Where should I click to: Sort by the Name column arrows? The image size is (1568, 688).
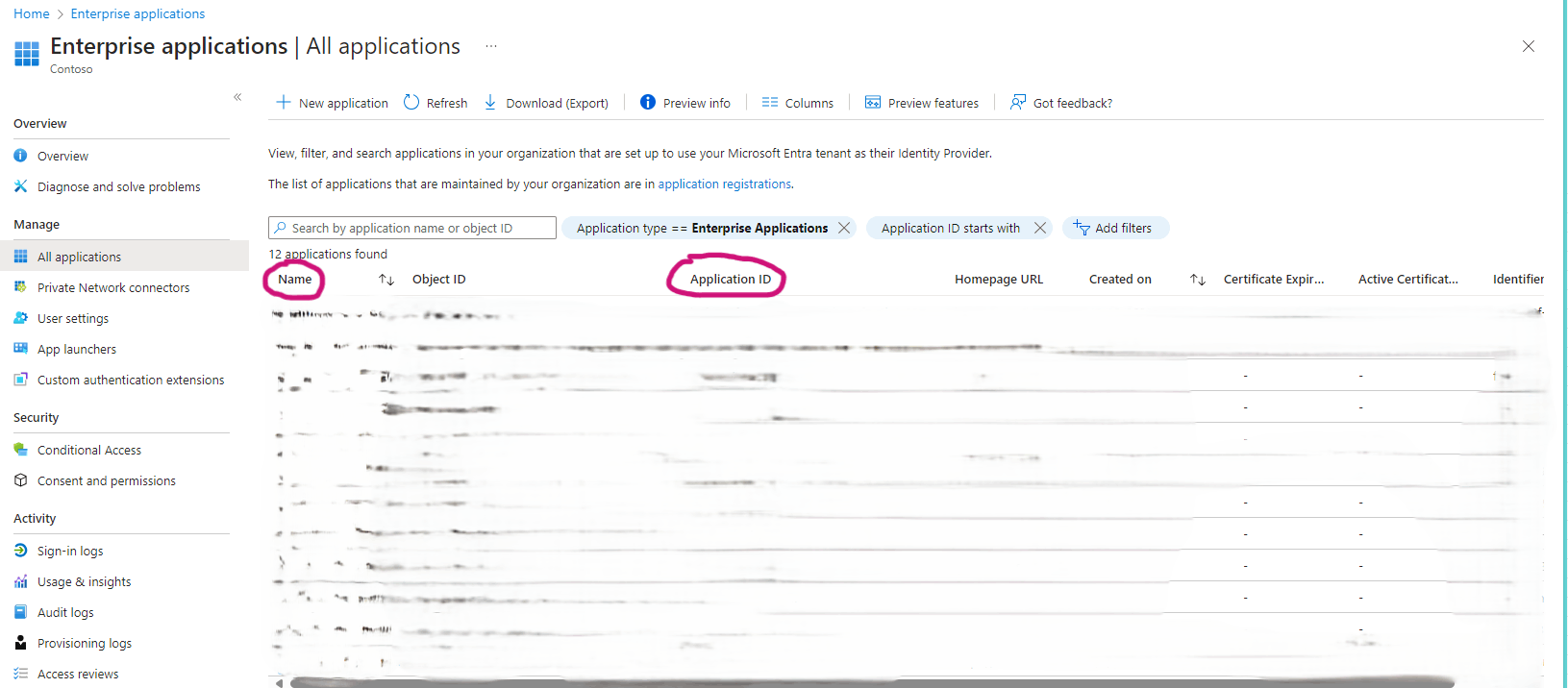pyautogui.click(x=386, y=280)
